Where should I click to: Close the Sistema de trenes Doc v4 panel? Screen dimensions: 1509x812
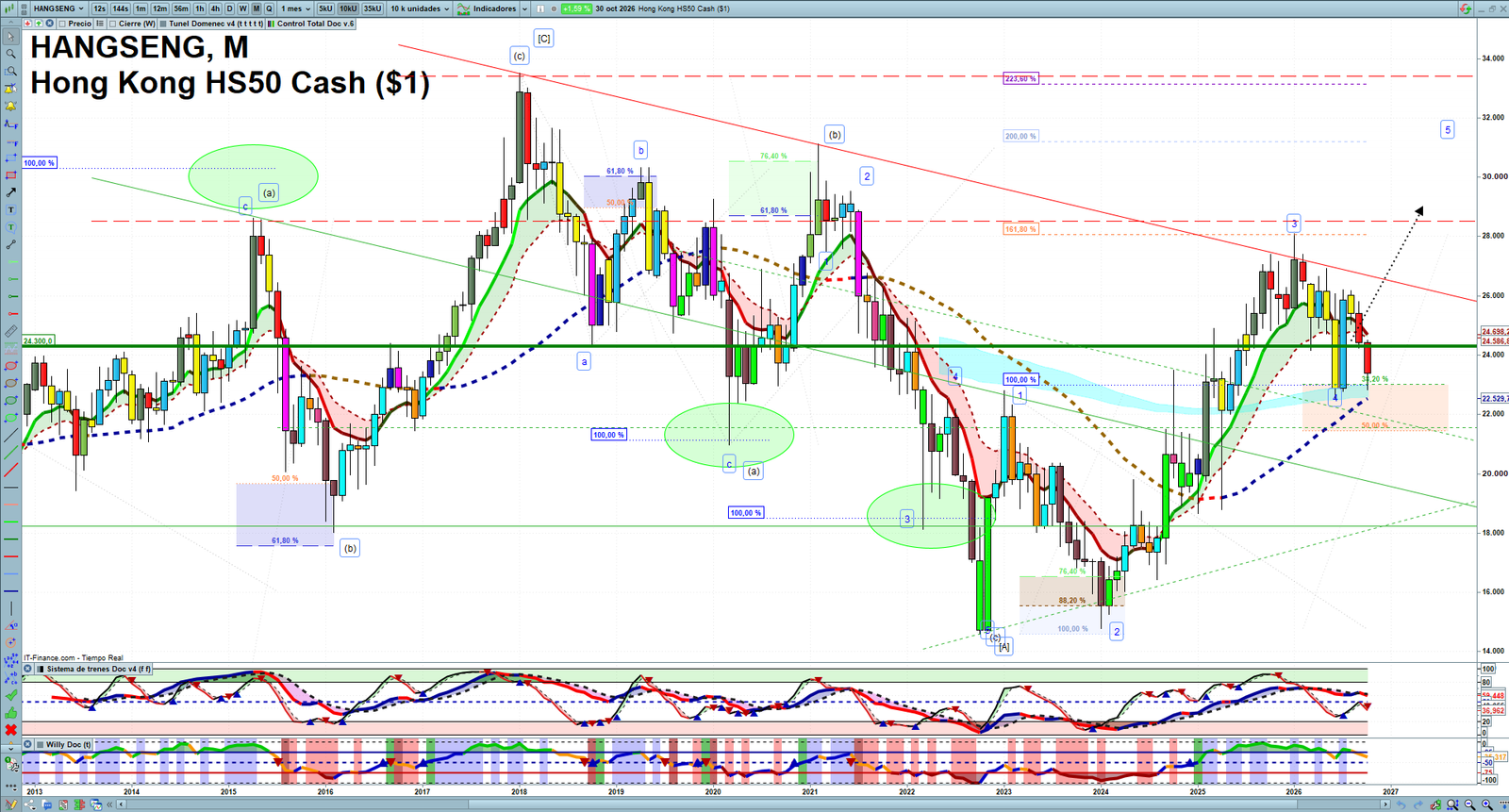click(x=27, y=669)
